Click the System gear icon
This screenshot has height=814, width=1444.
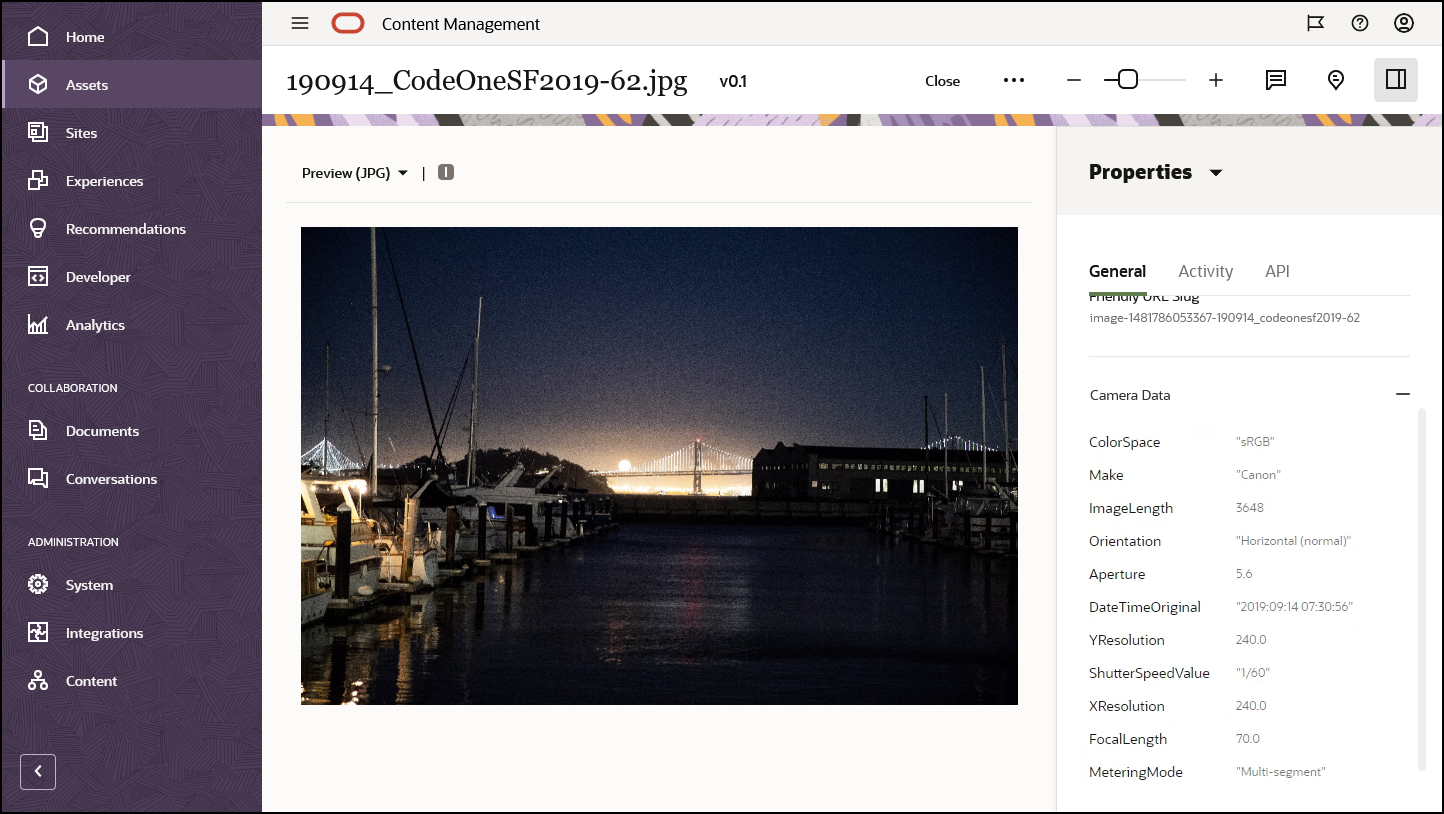(38, 585)
